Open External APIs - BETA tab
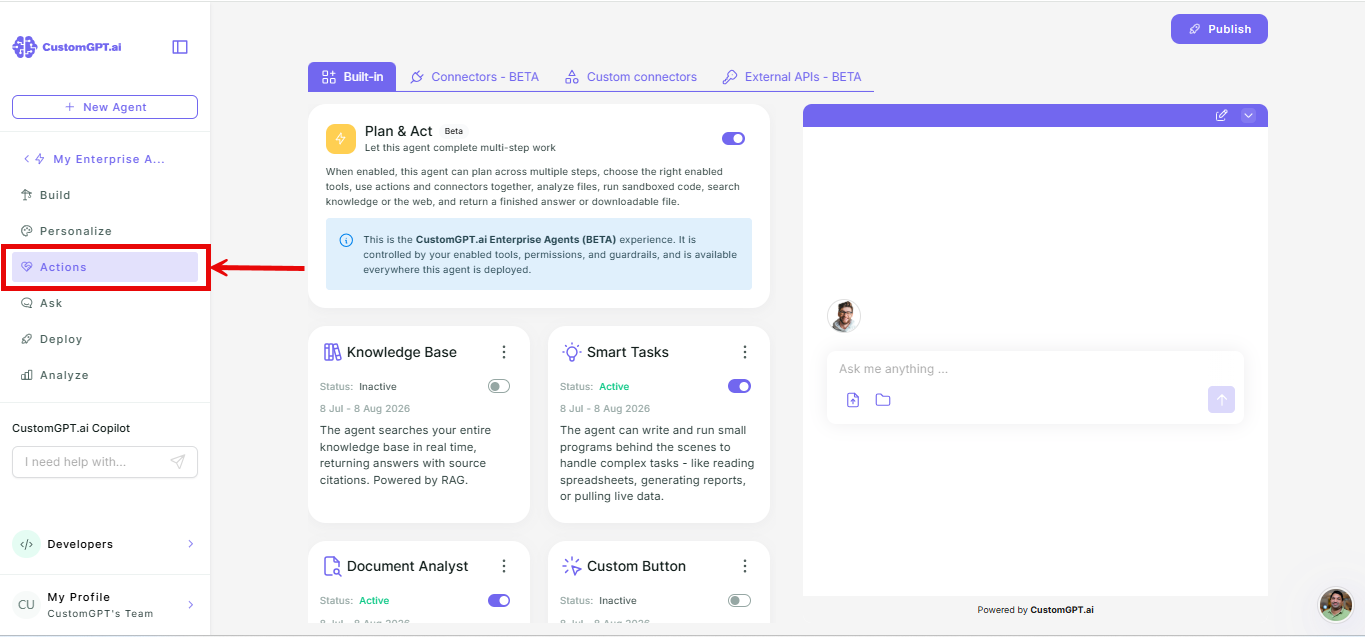Screen dimensions: 1365x637 [792, 76]
